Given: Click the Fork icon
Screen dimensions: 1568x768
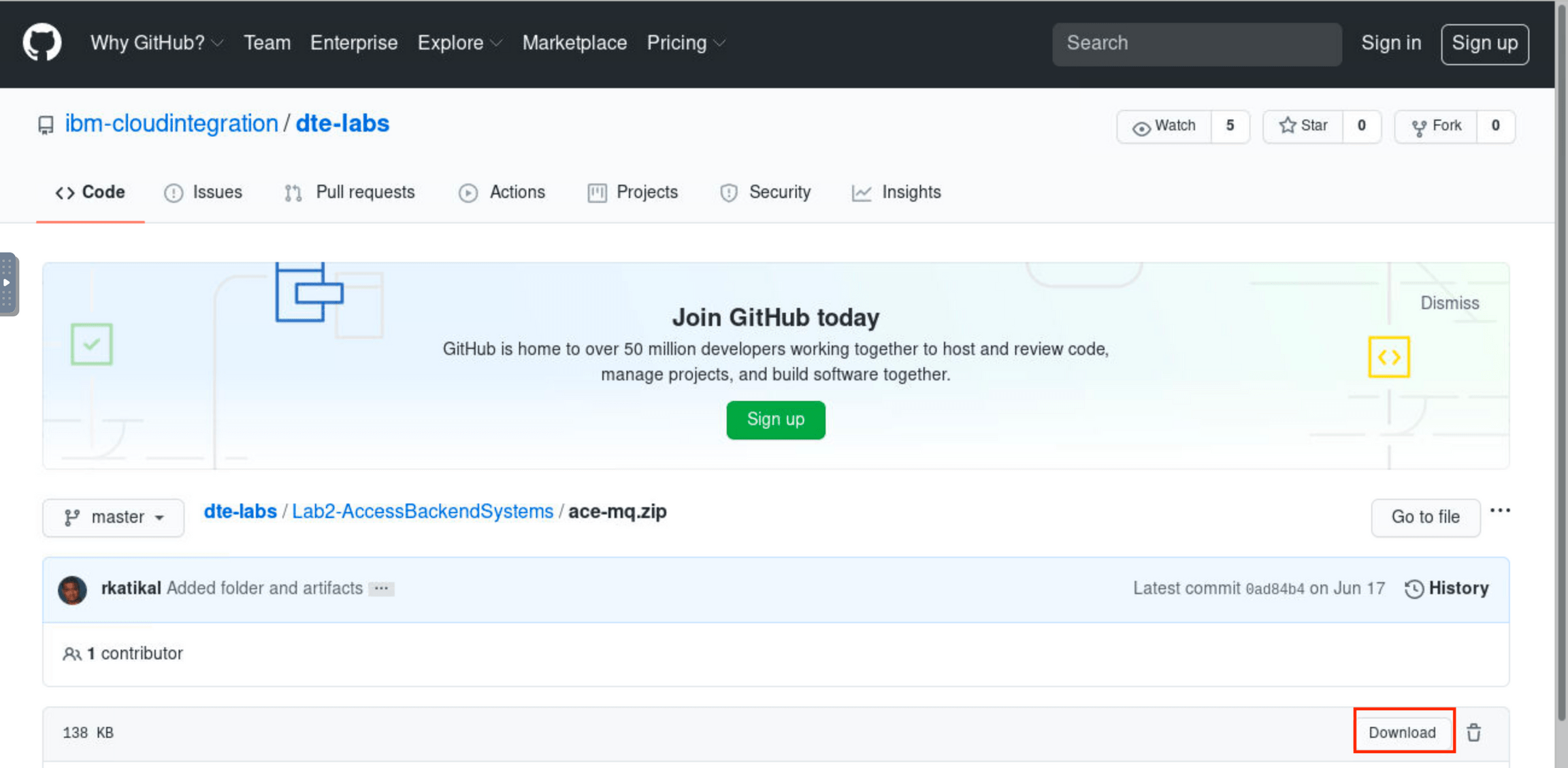Looking at the screenshot, I should (1420, 126).
